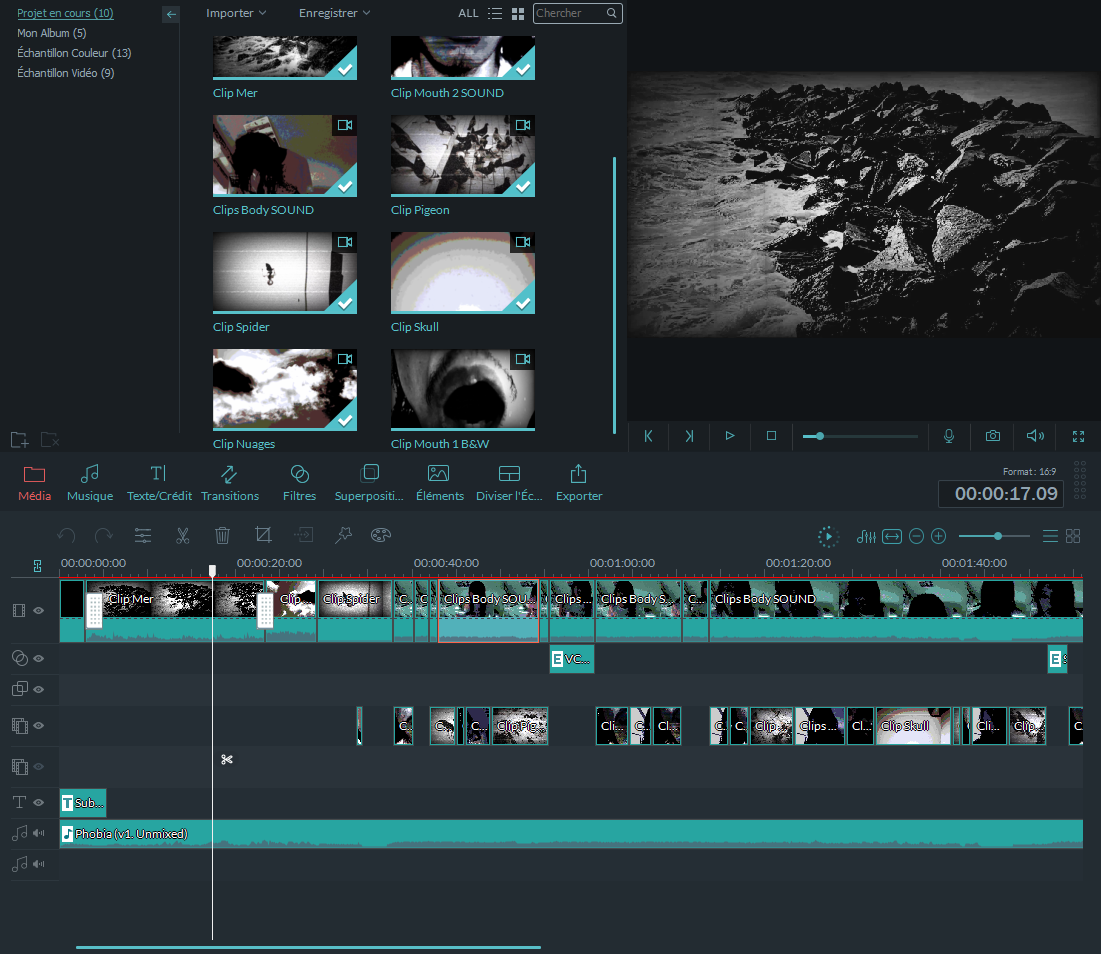Open the Transitions tab
1101x954 pixels.
point(230,483)
